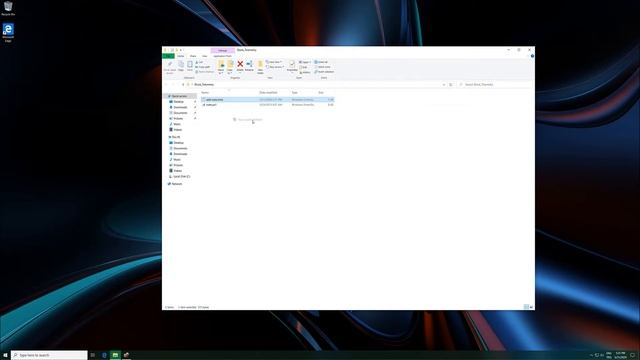Click the Cut command in ribbon
The image size is (640, 360).
pos(199,62)
